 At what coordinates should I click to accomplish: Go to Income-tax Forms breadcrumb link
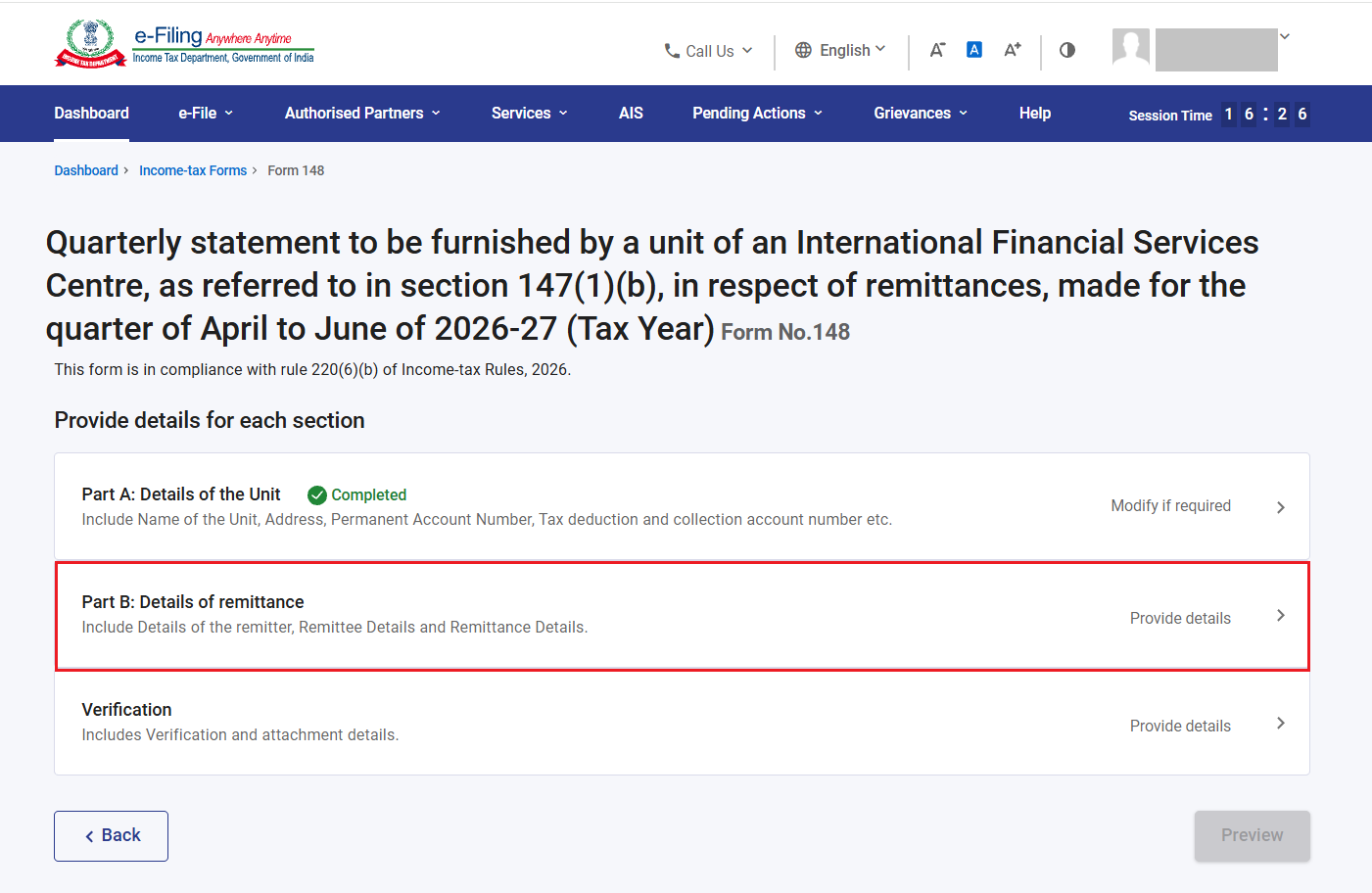tap(193, 170)
